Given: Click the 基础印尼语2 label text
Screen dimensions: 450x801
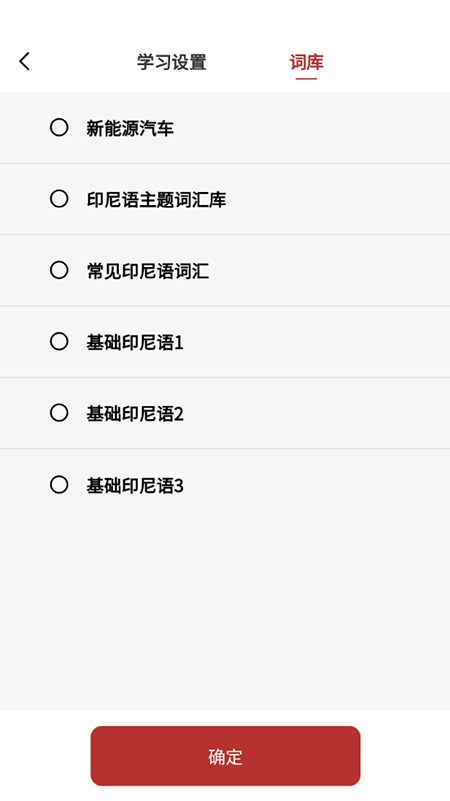Looking at the screenshot, I should coord(135,414).
